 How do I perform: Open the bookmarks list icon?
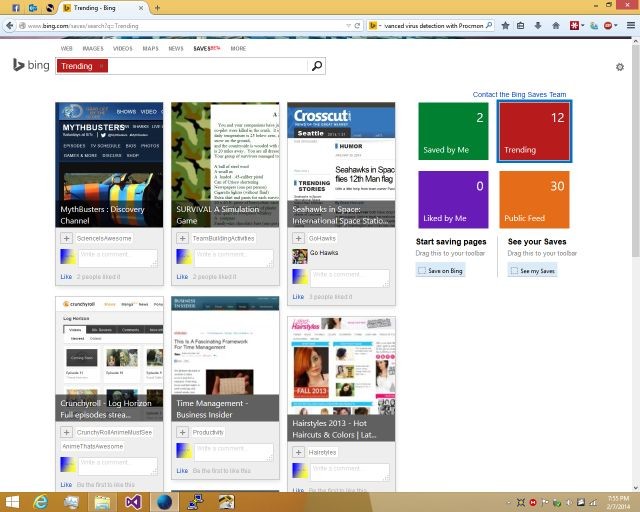click(x=520, y=26)
